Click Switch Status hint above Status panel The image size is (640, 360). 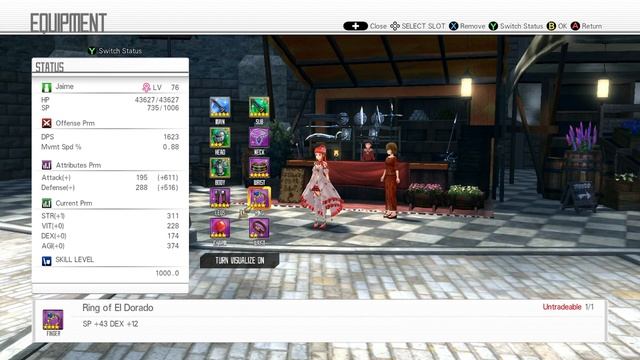115,51
